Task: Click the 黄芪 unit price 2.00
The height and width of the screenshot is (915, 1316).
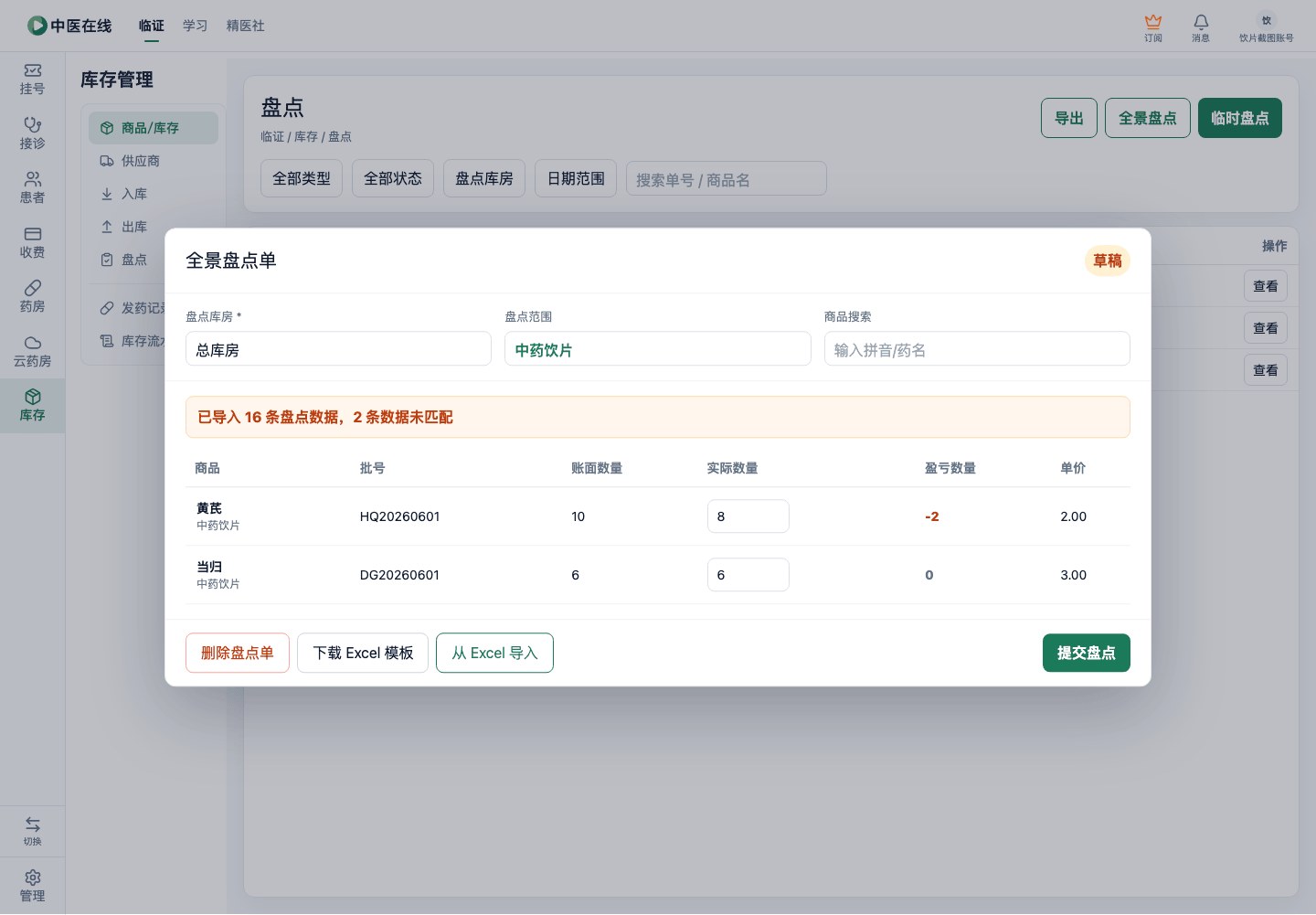Action: [x=1074, y=516]
